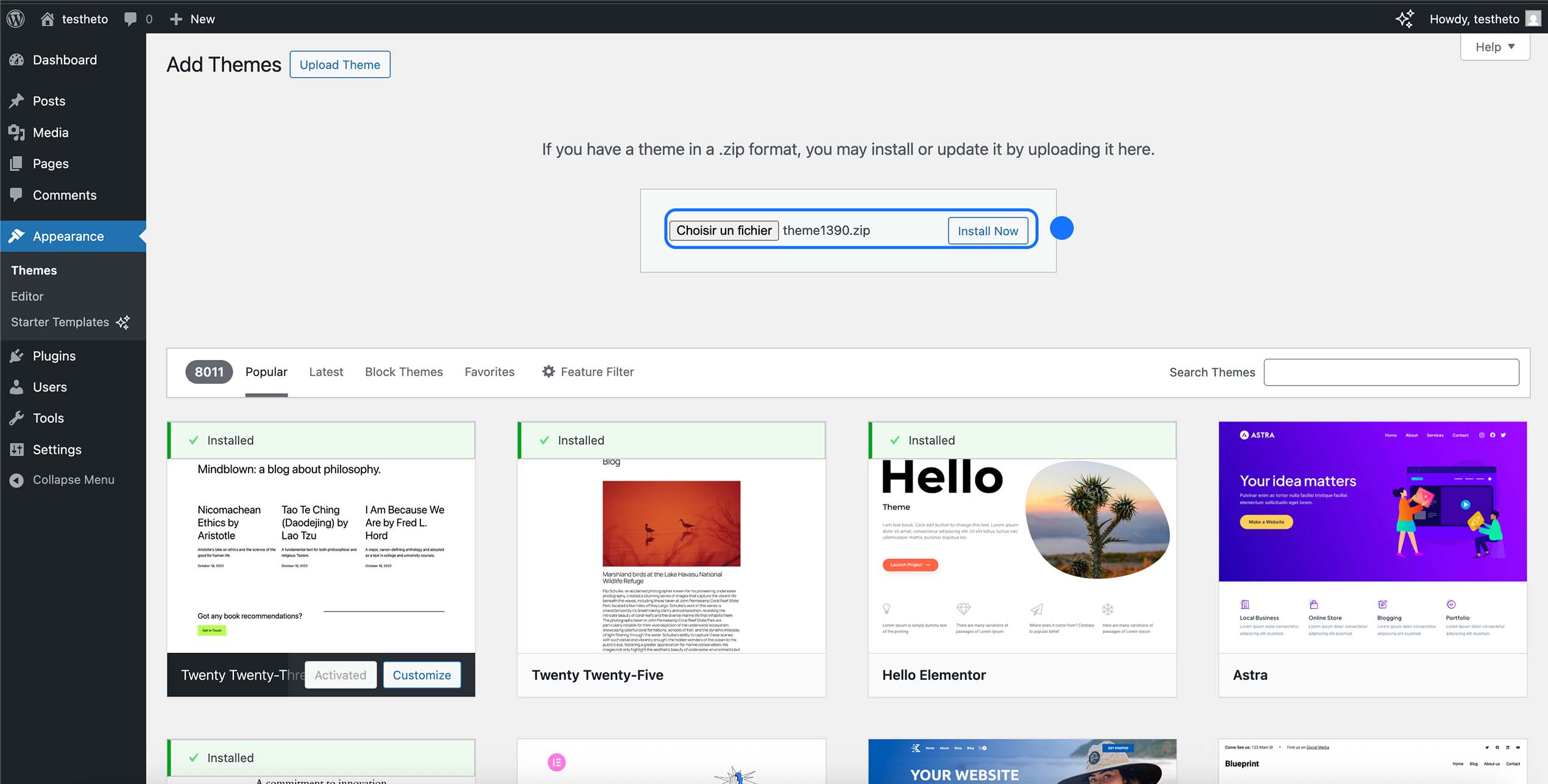The height and width of the screenshot is (784, 1548).
Task: Click Customize on Twenty Twenty-Three
Action: click(421, 674)
